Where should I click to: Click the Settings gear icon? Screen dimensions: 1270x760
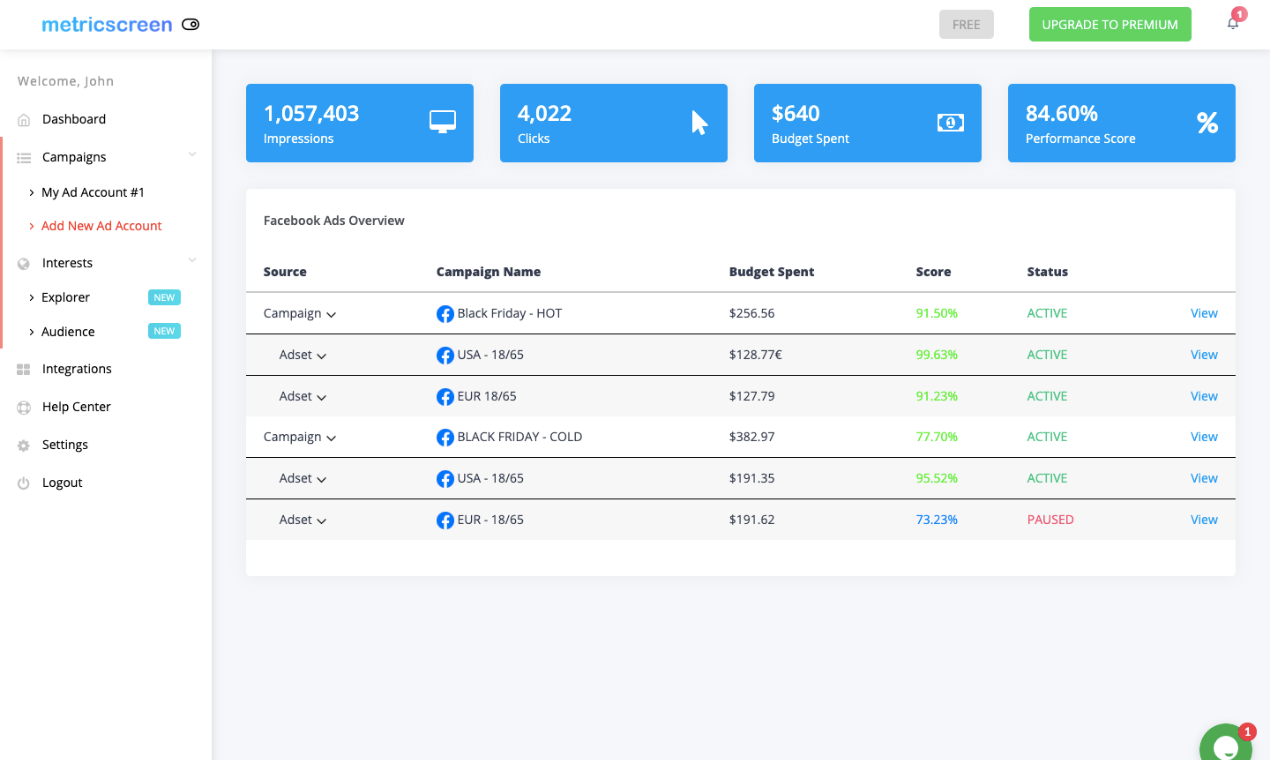24,446
